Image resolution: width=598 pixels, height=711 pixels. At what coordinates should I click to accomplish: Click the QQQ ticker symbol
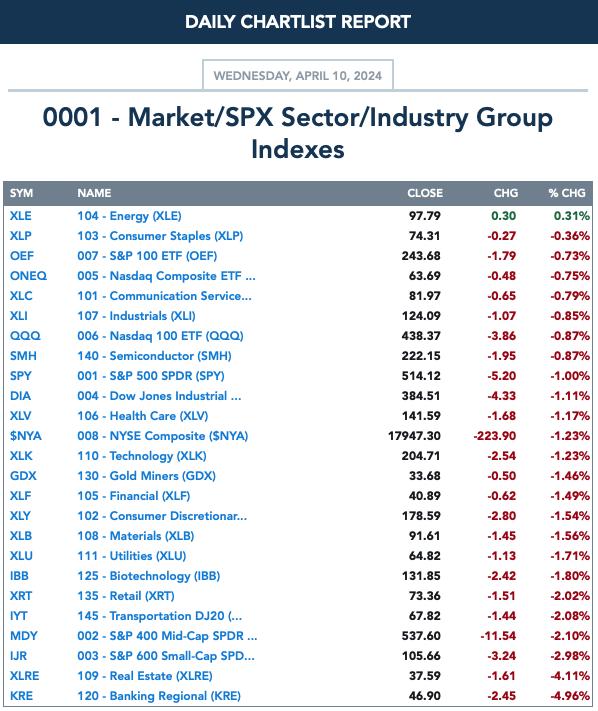[x=25, y=336]
